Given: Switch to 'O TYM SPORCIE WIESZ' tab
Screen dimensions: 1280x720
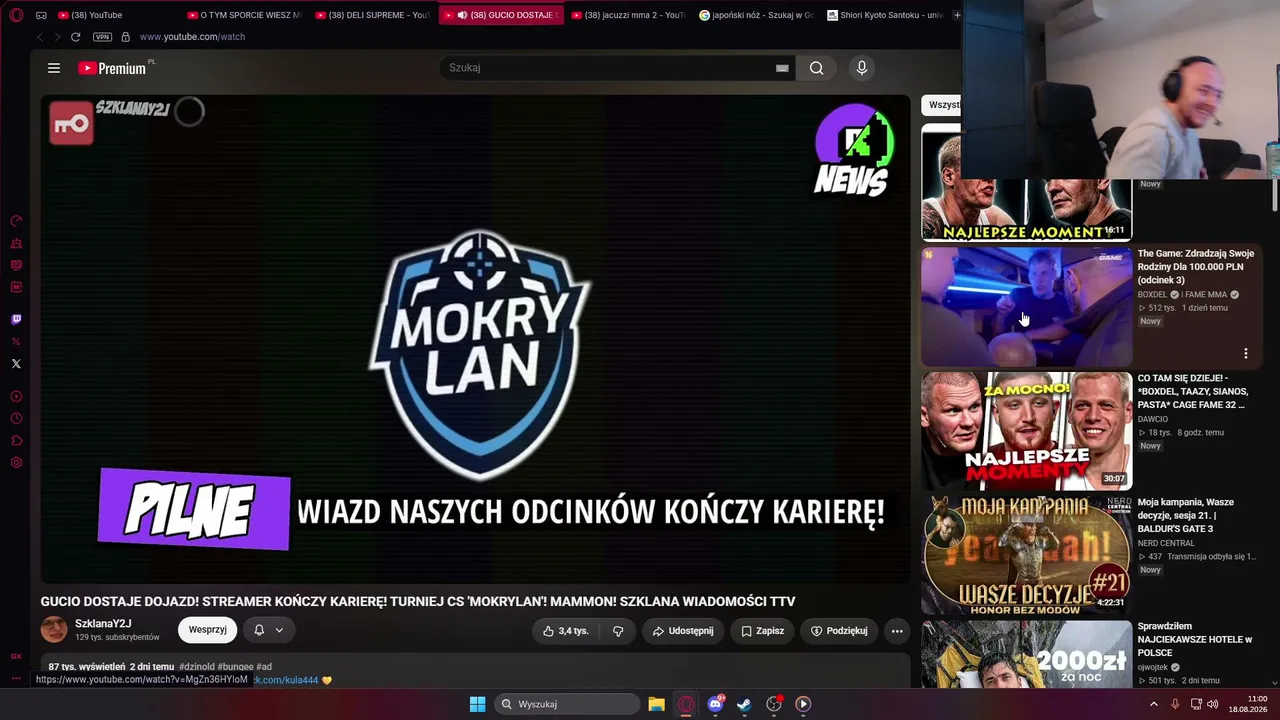Looking at the screenshot, I should (x=245, y=15).
